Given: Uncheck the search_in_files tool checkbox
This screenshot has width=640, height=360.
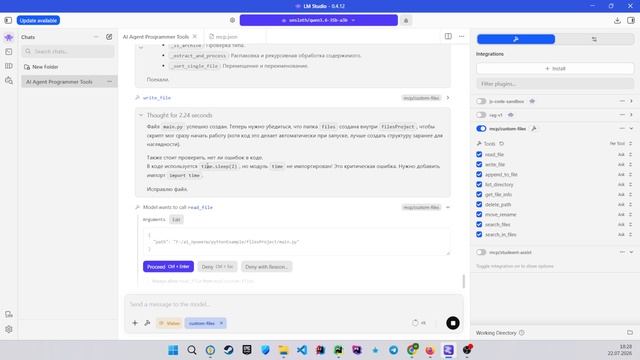Looking at the screenshot, I should (479, 234).
